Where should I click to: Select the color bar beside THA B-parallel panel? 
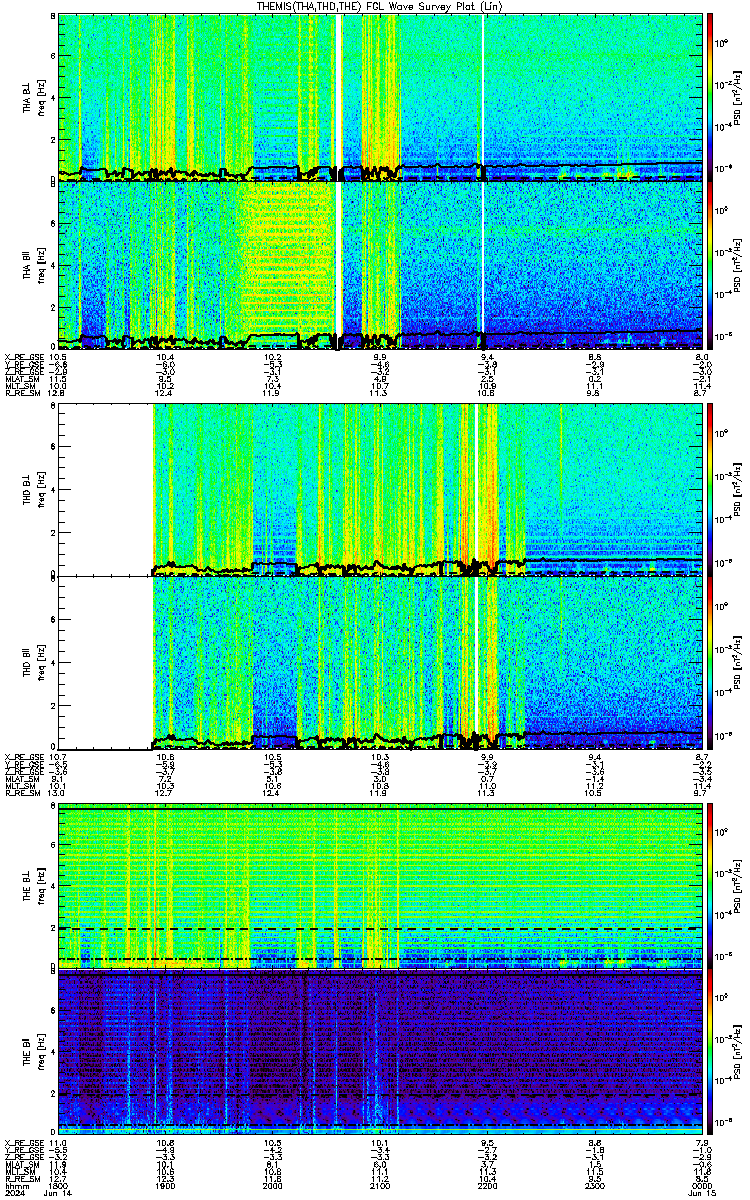(711, 265)
